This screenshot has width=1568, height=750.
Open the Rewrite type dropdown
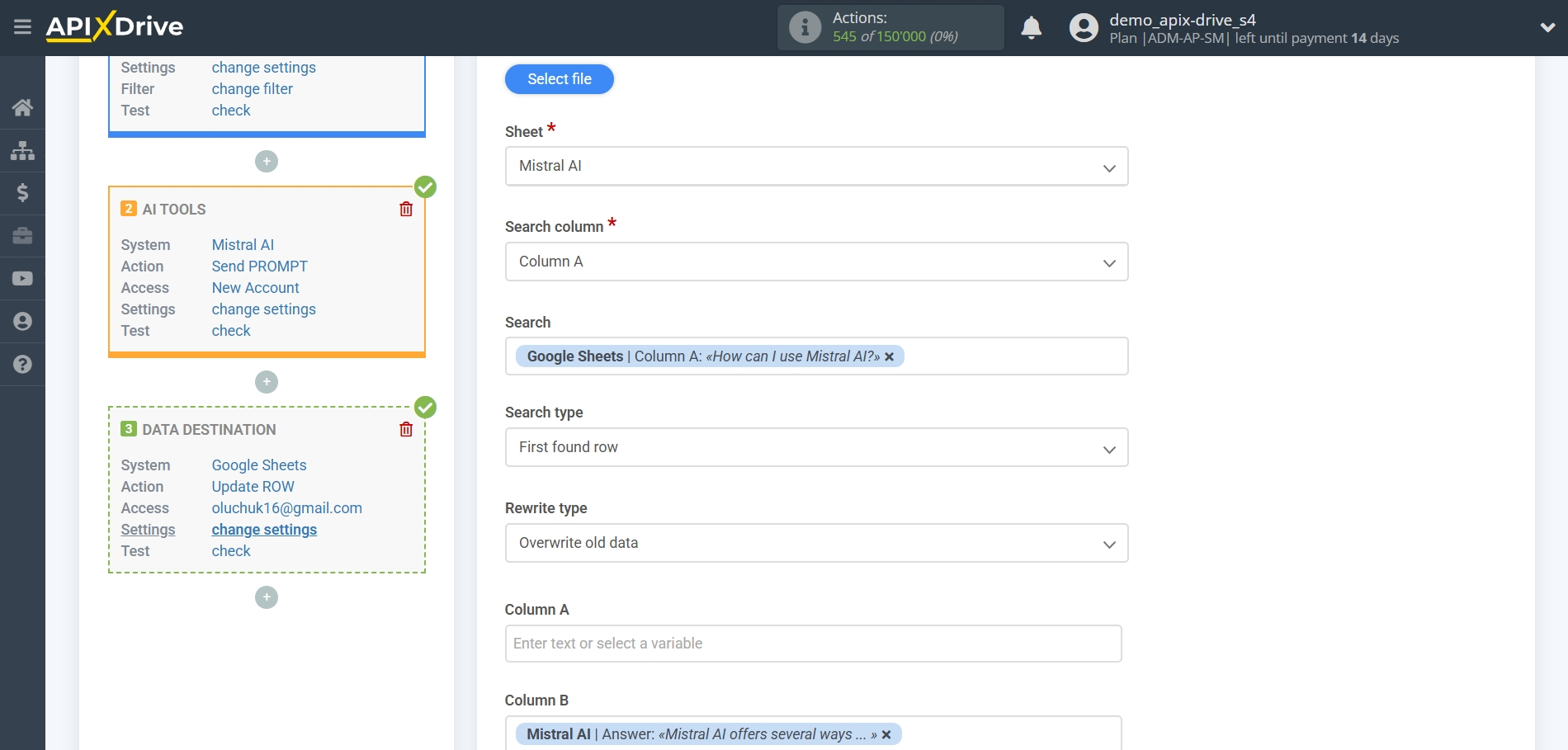[815, 543]
